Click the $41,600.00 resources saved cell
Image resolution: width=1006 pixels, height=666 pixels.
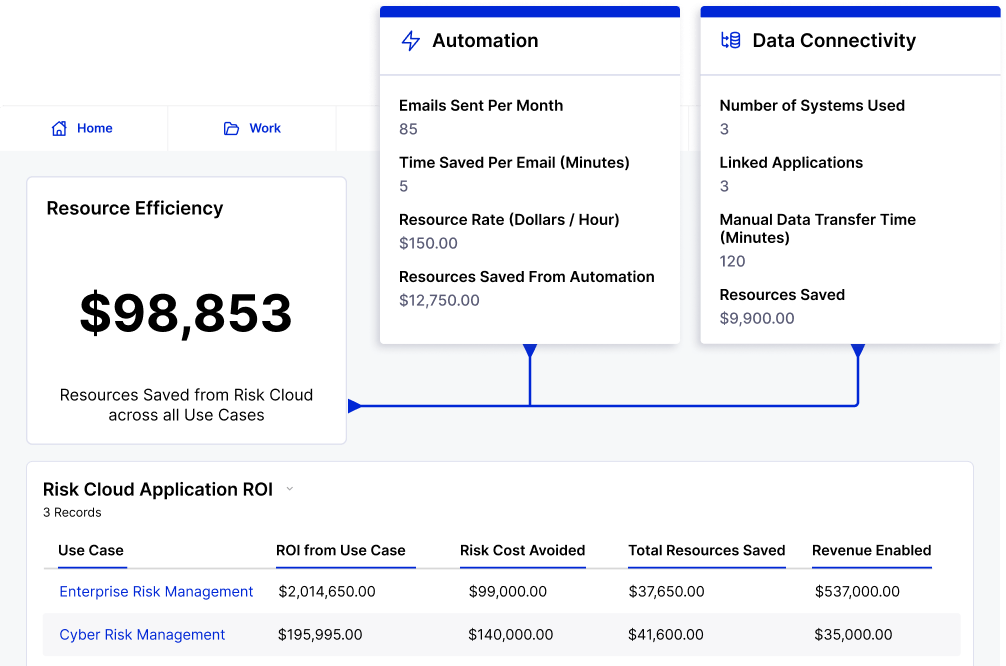pos(665,635)
